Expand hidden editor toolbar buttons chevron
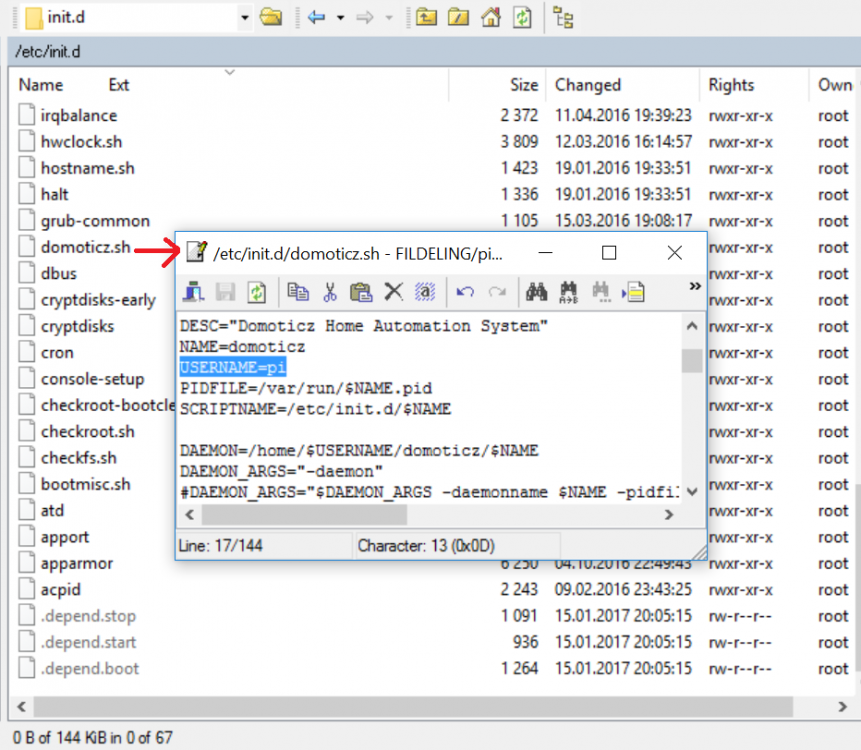Screen dimensions: 861x750 click(695, 287)
